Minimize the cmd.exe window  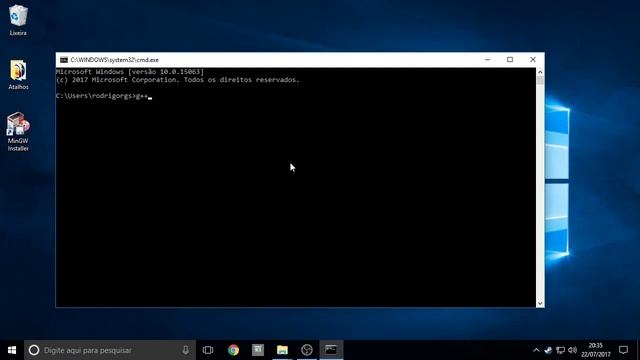click(487, 60)
